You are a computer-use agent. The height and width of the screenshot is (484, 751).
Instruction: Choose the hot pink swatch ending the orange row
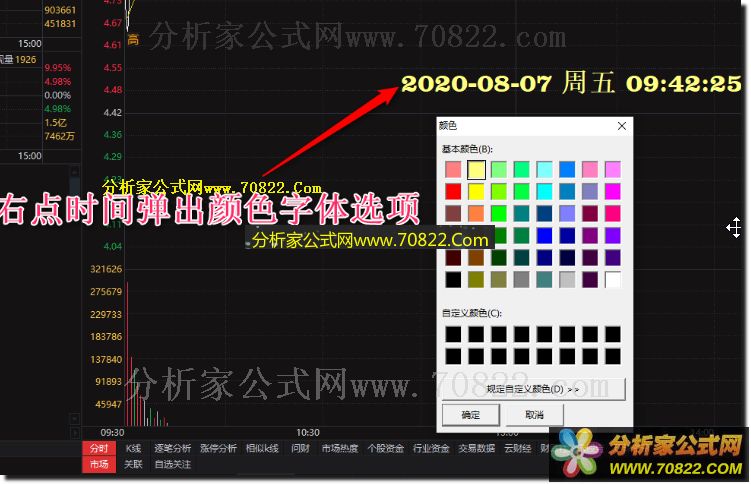click(x=613, y=214)
